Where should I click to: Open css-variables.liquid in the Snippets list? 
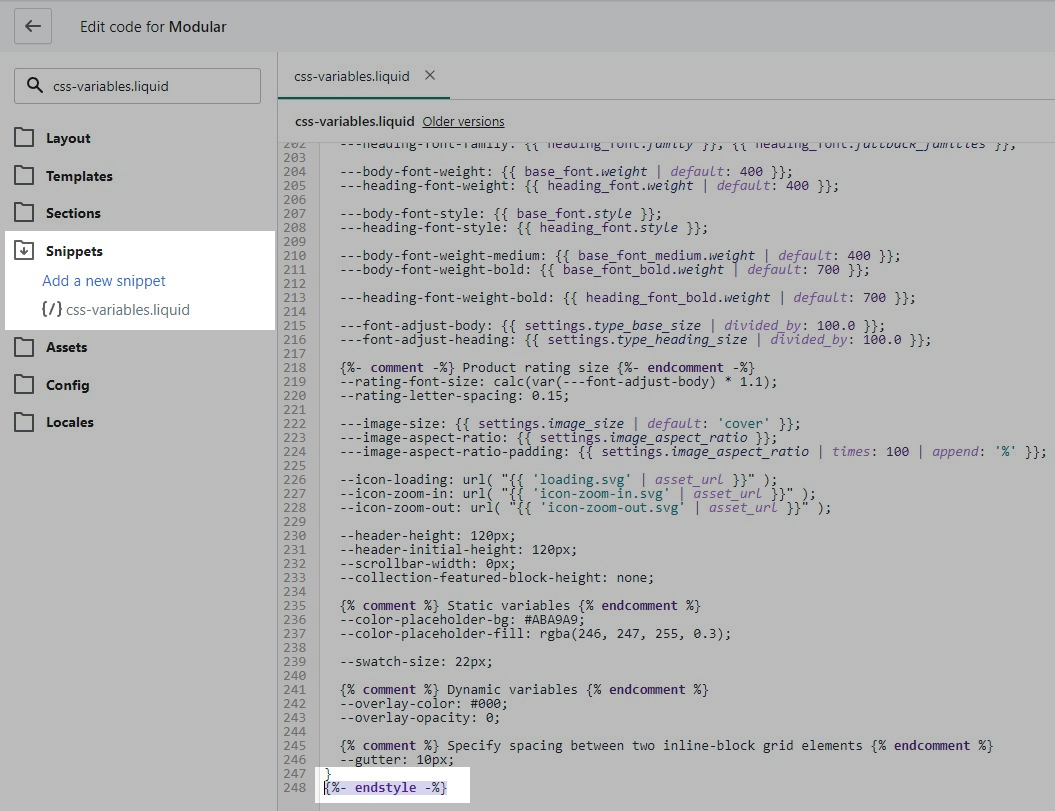[128, 310]
